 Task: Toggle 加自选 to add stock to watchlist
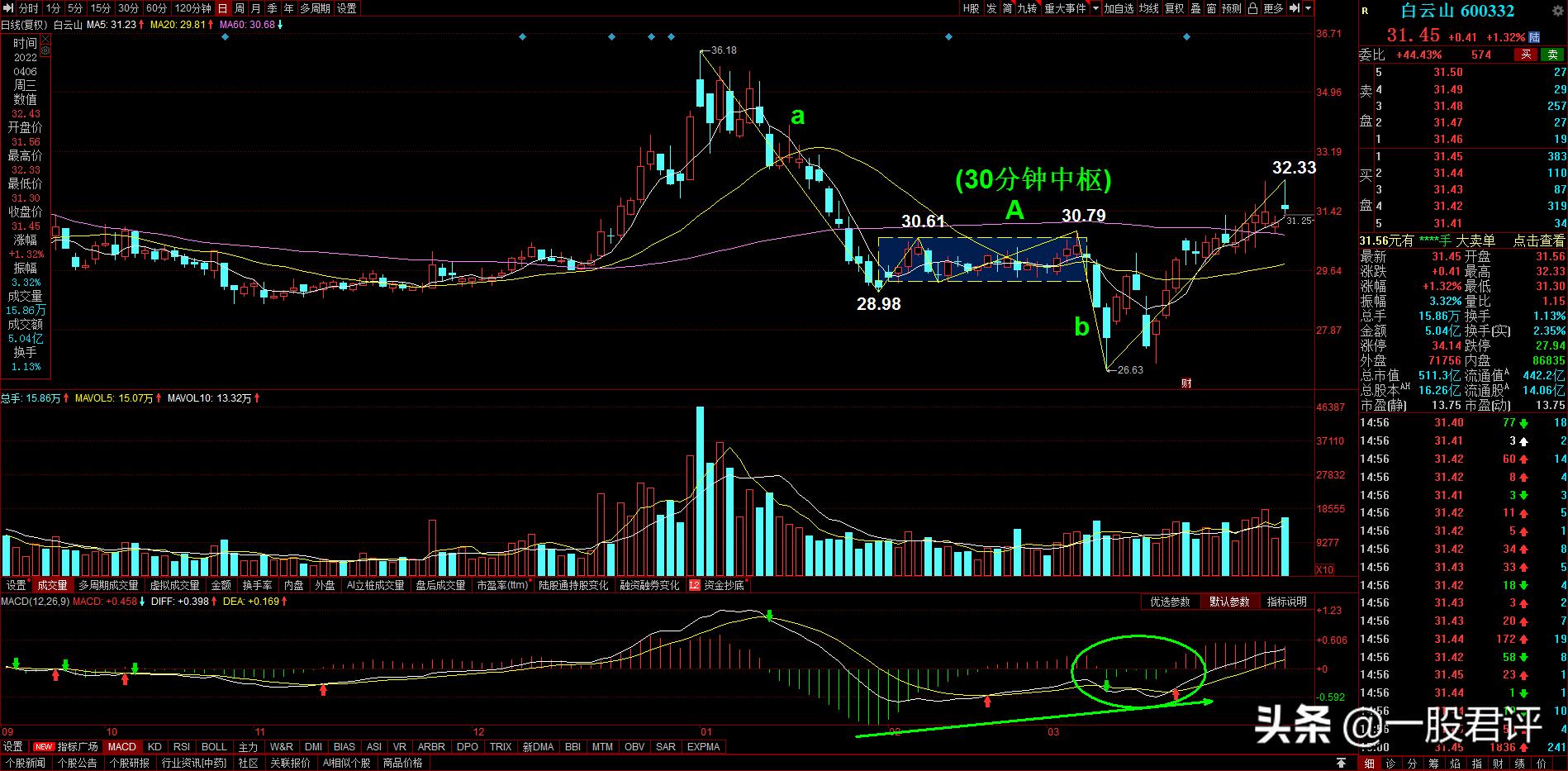pyautogui.click(x=1119, y=8)
